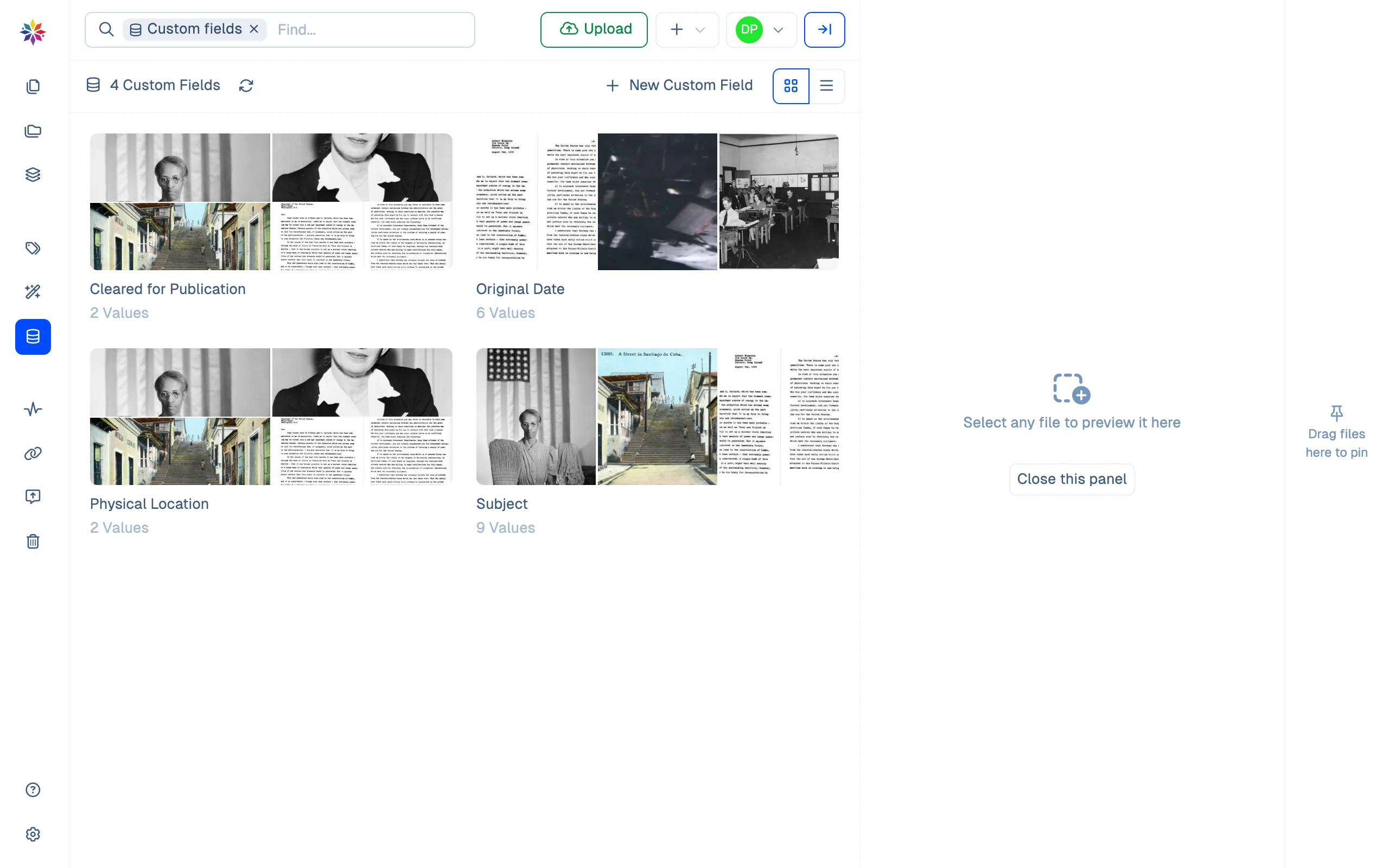1389x868 pixels.
Task: Click the colorful app logo
Action: click(33, 32)
